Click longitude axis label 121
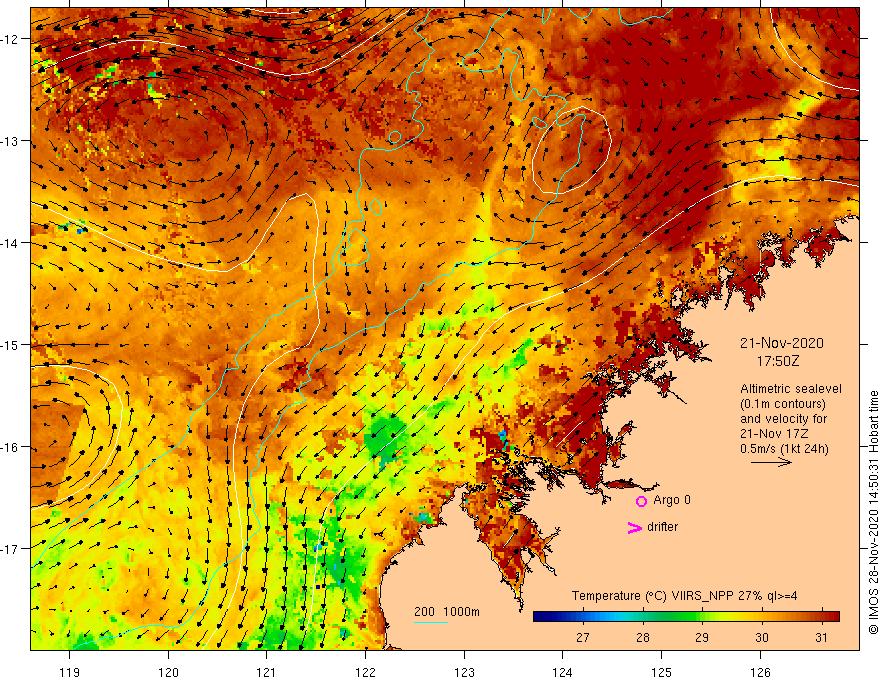This screenshot has height=680, width=880. coord(266,672)
